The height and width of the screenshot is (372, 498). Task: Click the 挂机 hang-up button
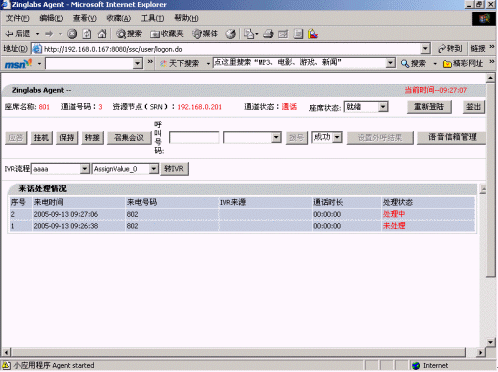tap(41, 138)
